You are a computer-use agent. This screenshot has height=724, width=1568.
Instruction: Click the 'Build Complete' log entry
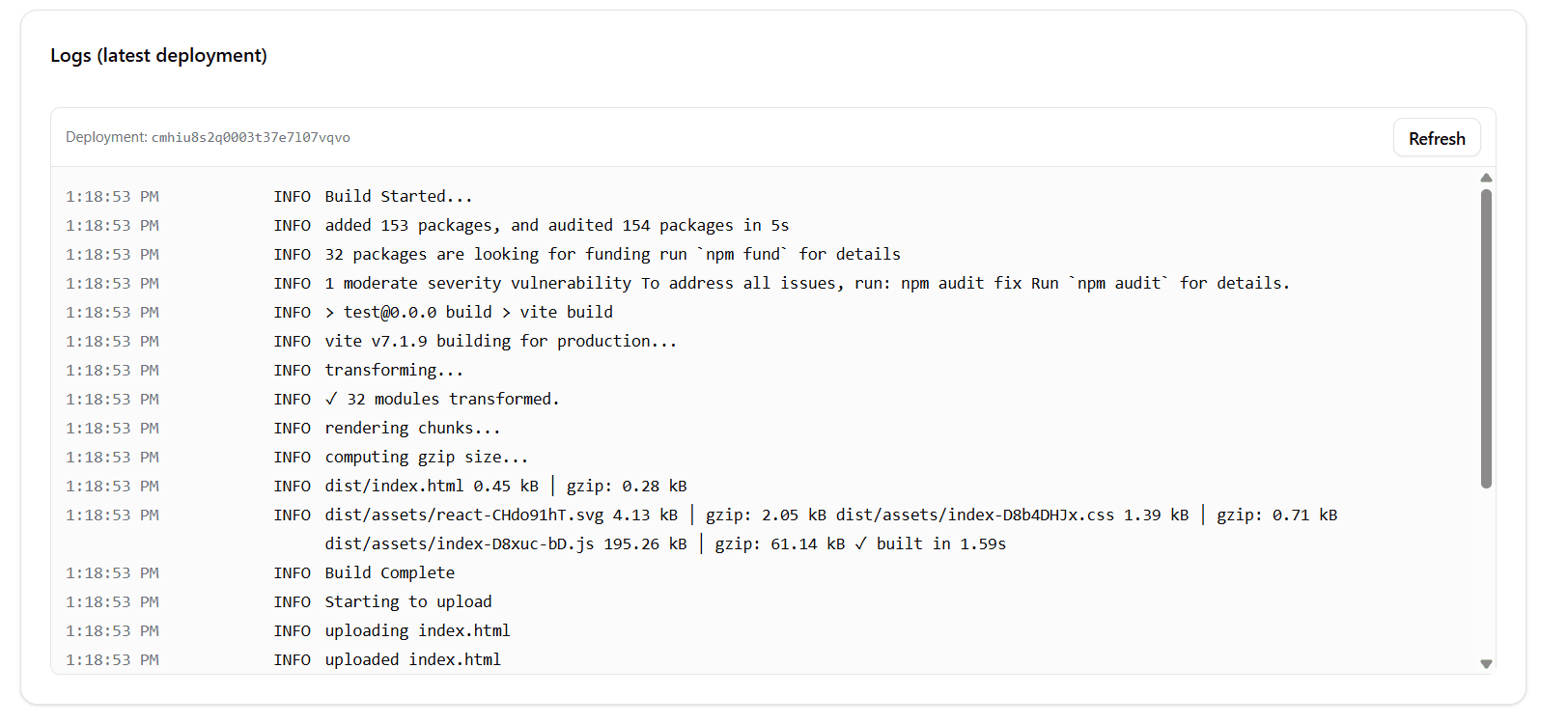(389, 572)
